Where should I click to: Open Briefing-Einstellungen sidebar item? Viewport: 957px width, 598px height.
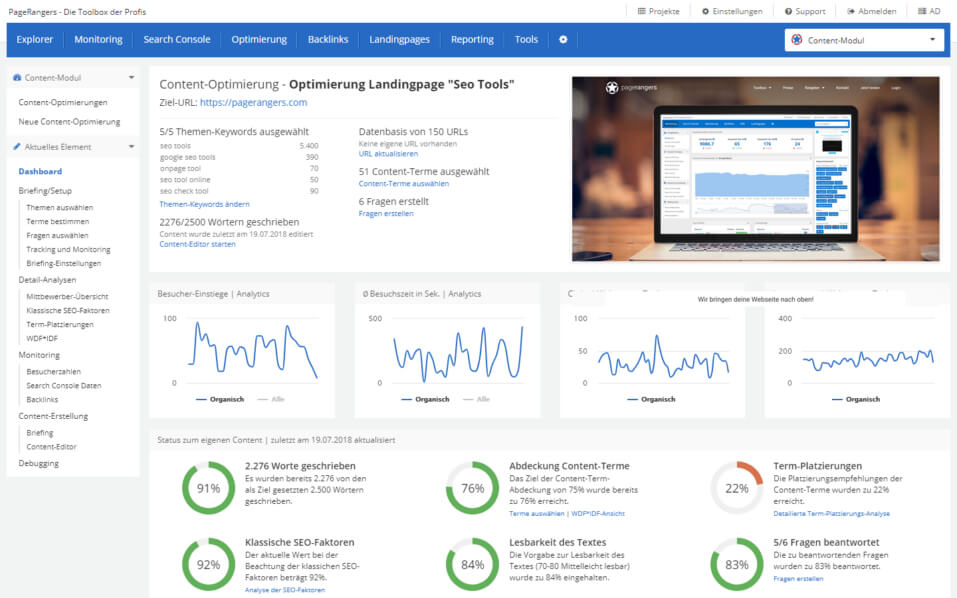[x=63, y=264]
